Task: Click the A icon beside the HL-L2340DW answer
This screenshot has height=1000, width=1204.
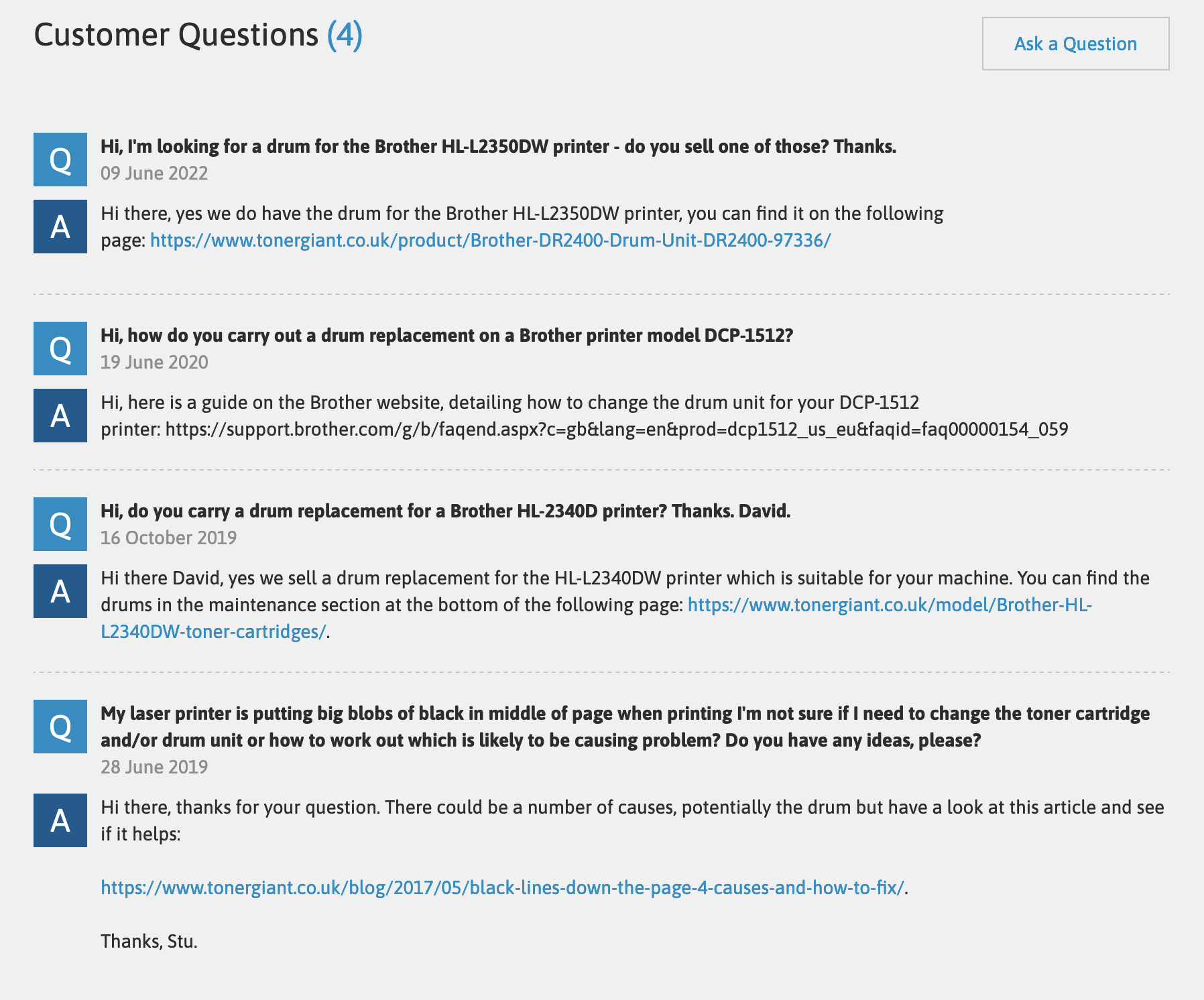Action: pos(60,592)
